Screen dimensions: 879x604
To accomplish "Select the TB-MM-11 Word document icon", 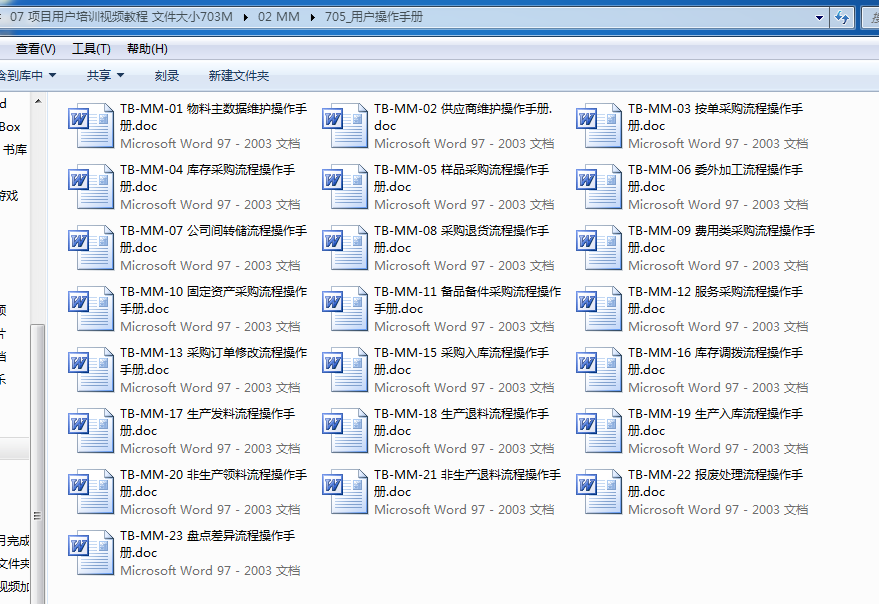I will 345,309.
